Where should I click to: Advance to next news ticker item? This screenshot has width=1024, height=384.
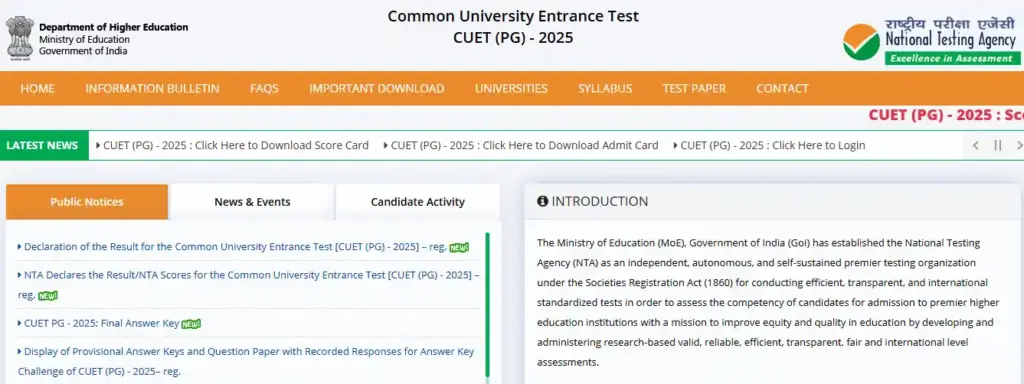click(x=1019, y=146)
